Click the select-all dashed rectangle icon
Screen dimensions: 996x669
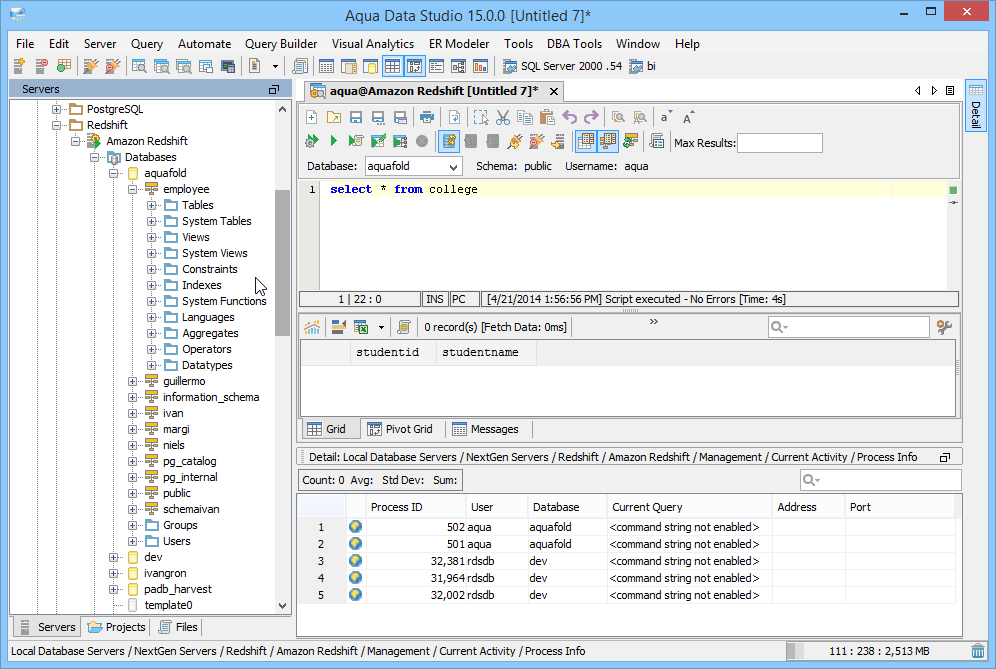pyautogui.click(x=481, y=118)
